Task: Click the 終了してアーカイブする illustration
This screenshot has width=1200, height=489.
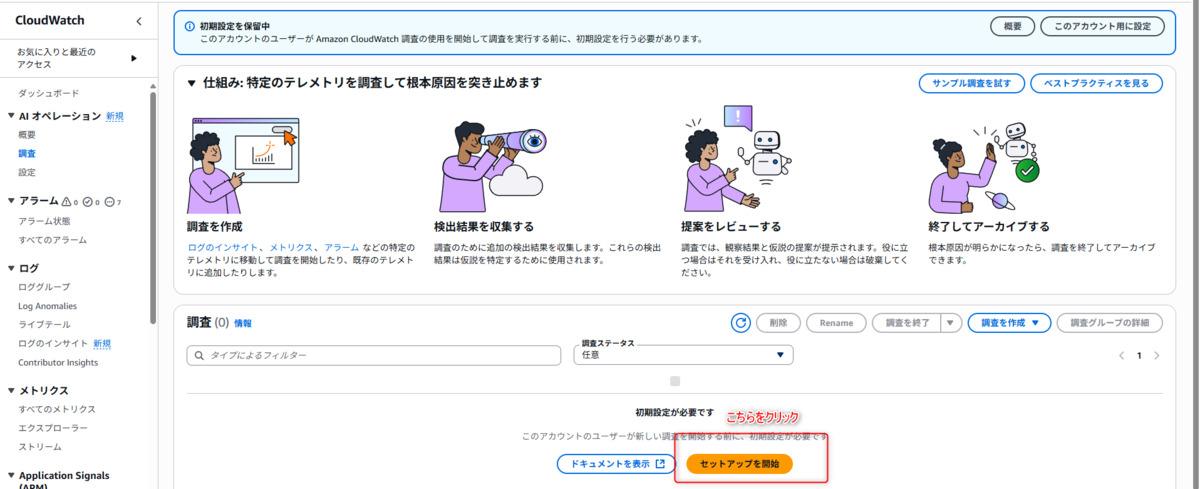Action: point(986,168)
